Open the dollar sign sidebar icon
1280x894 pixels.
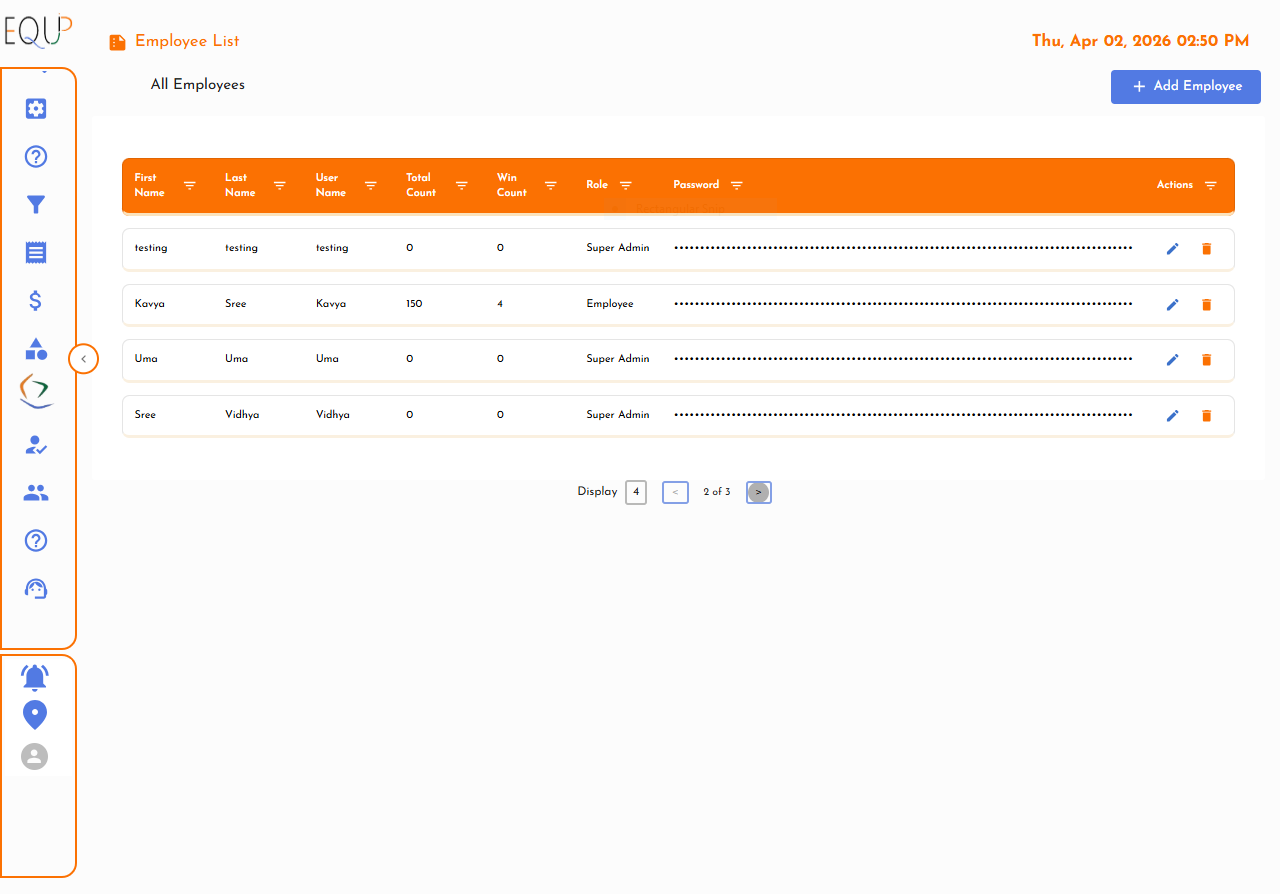pyautogui.click(x=36, y=300)
